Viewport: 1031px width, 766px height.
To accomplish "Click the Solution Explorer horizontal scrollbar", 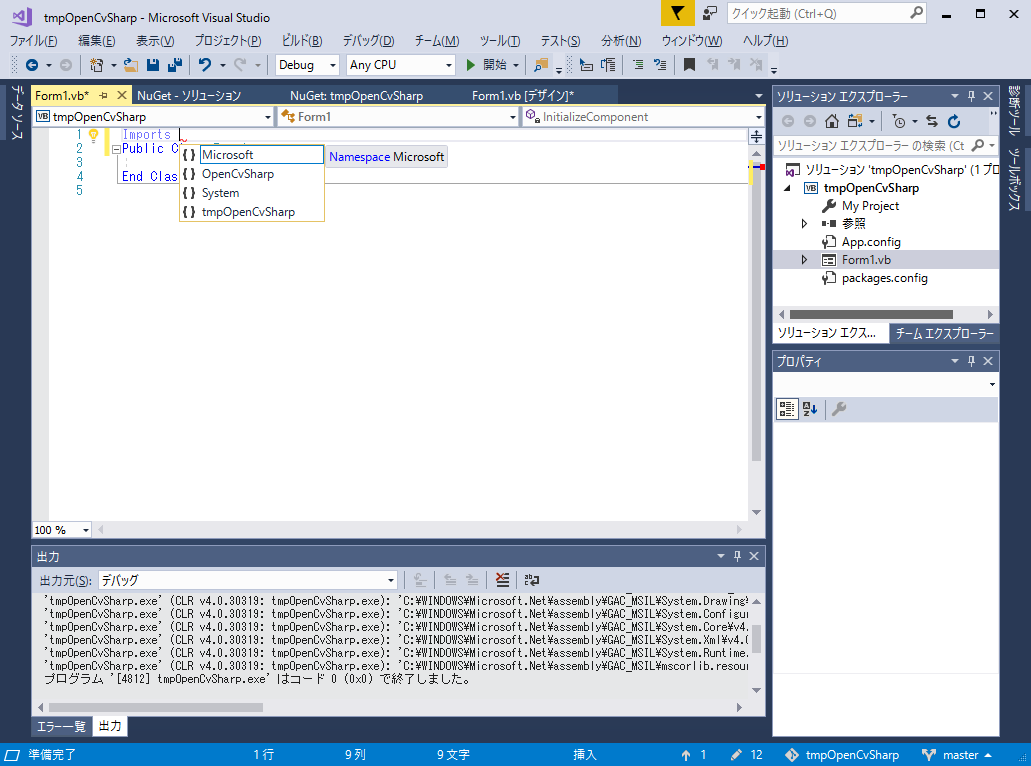I will pos(871,314).
